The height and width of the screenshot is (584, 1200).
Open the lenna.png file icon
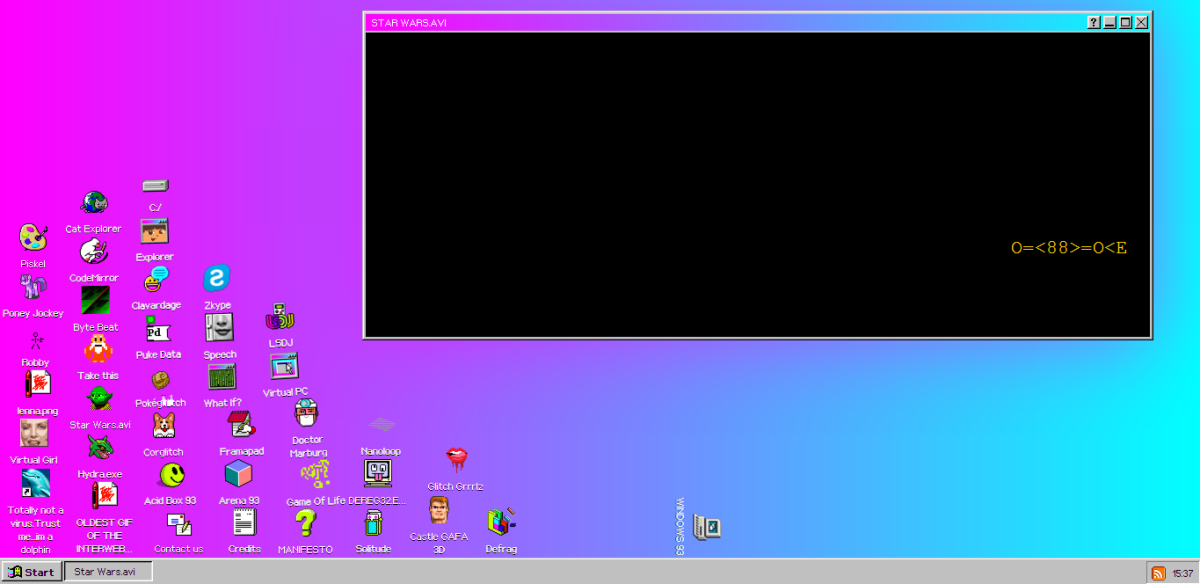[x=37, y=384]
